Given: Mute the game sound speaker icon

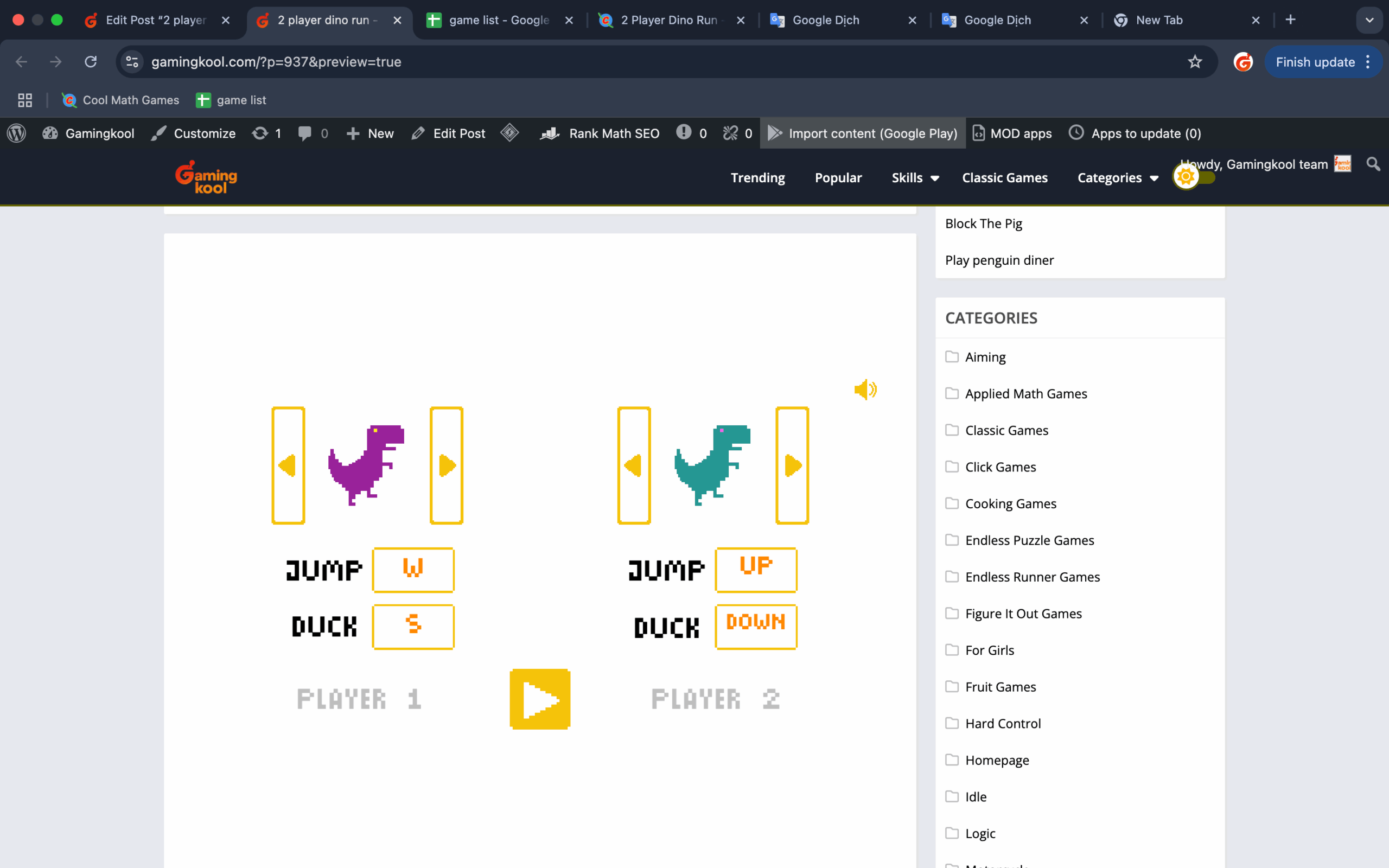Looking at the screenshot, I should tap(865, 390).
